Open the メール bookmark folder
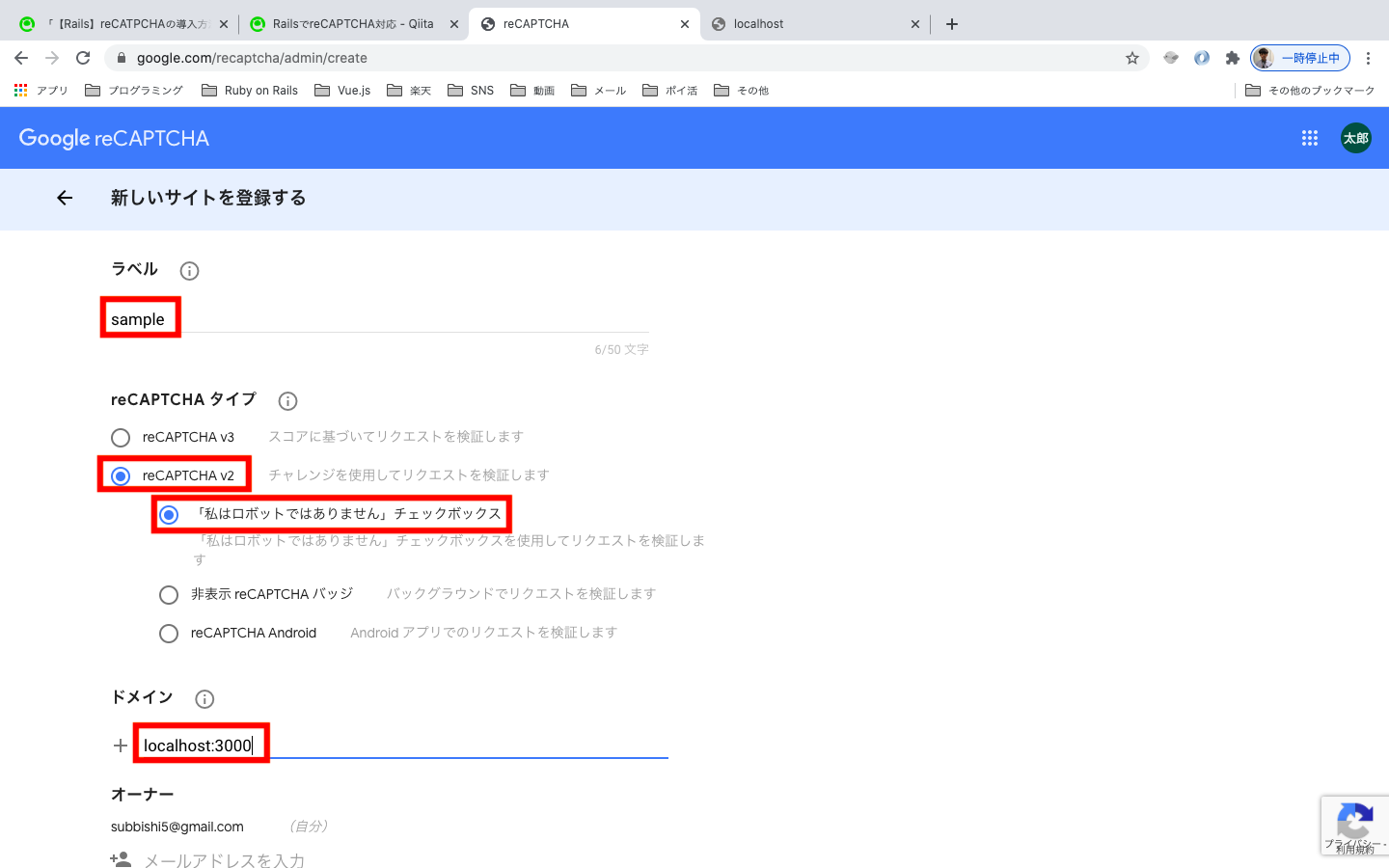Screen dimensions: 1389x868 point(599,91)
